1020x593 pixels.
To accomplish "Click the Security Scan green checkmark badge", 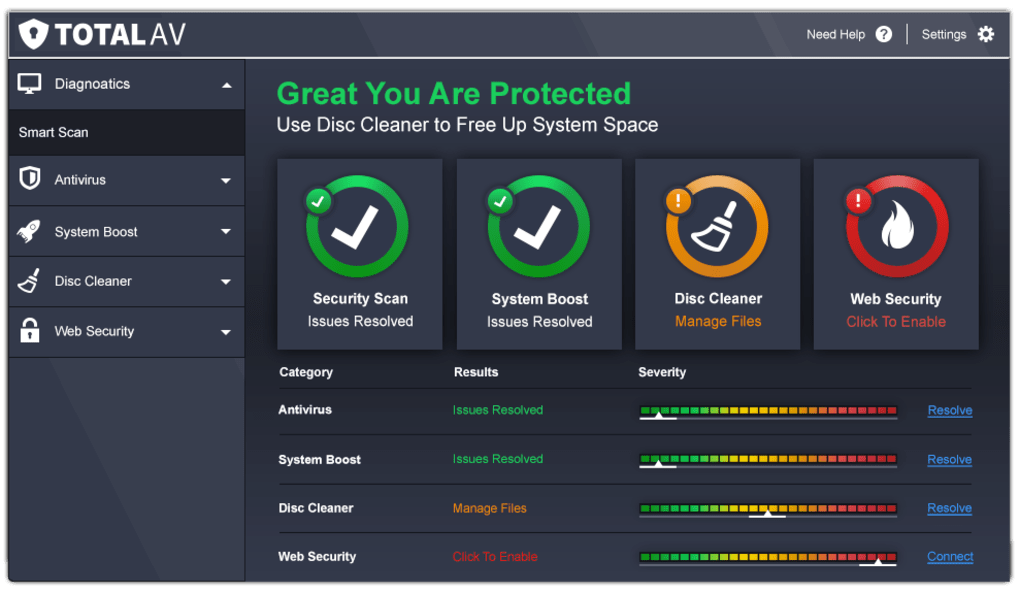I will (x=317, y=200).
